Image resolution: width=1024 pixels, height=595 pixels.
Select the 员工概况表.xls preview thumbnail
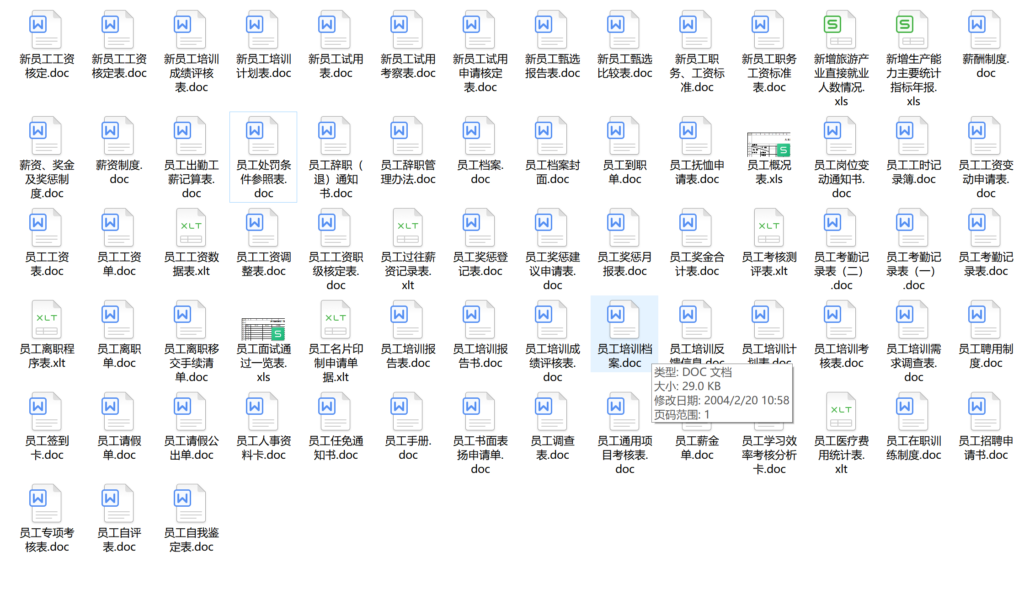click(x=769, y=144)
